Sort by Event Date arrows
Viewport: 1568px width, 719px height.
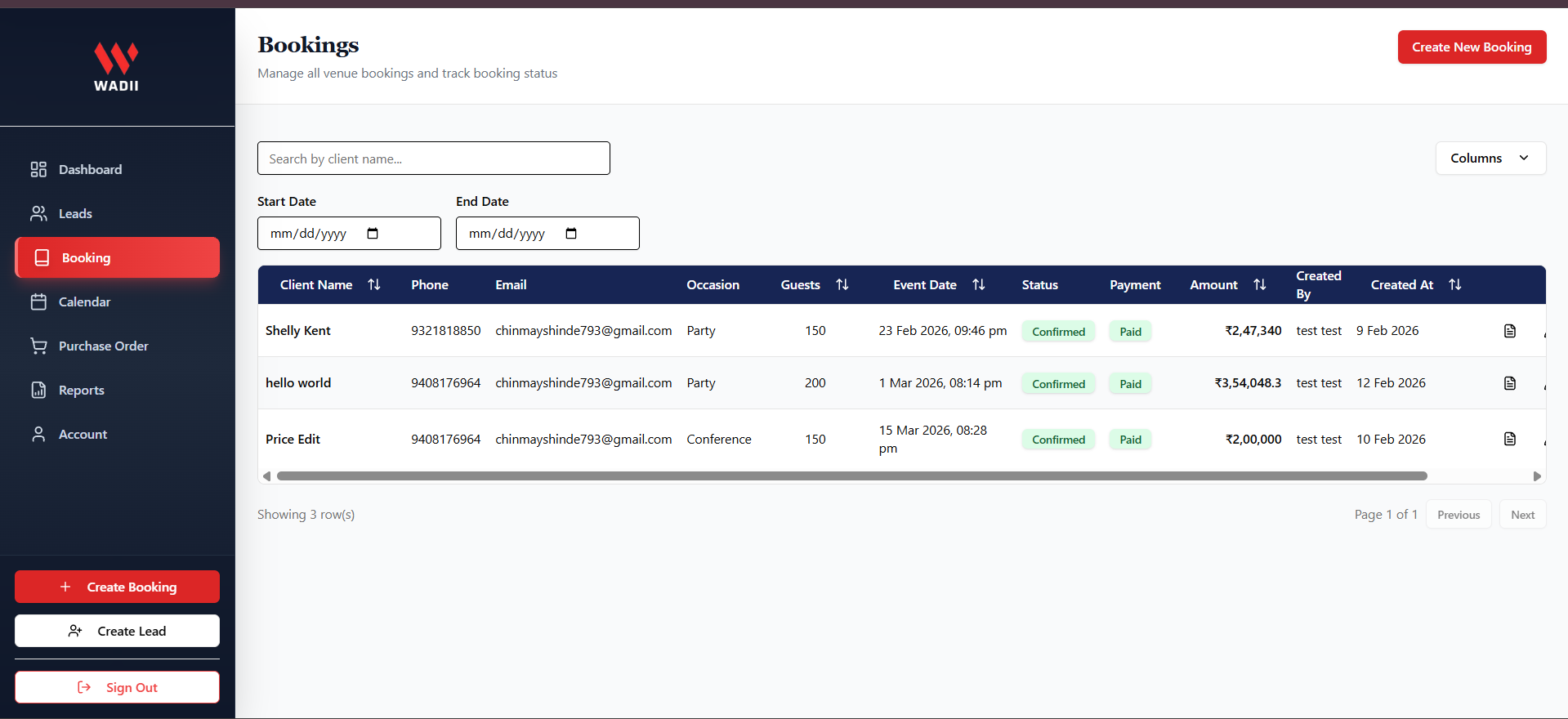(979, 284)
